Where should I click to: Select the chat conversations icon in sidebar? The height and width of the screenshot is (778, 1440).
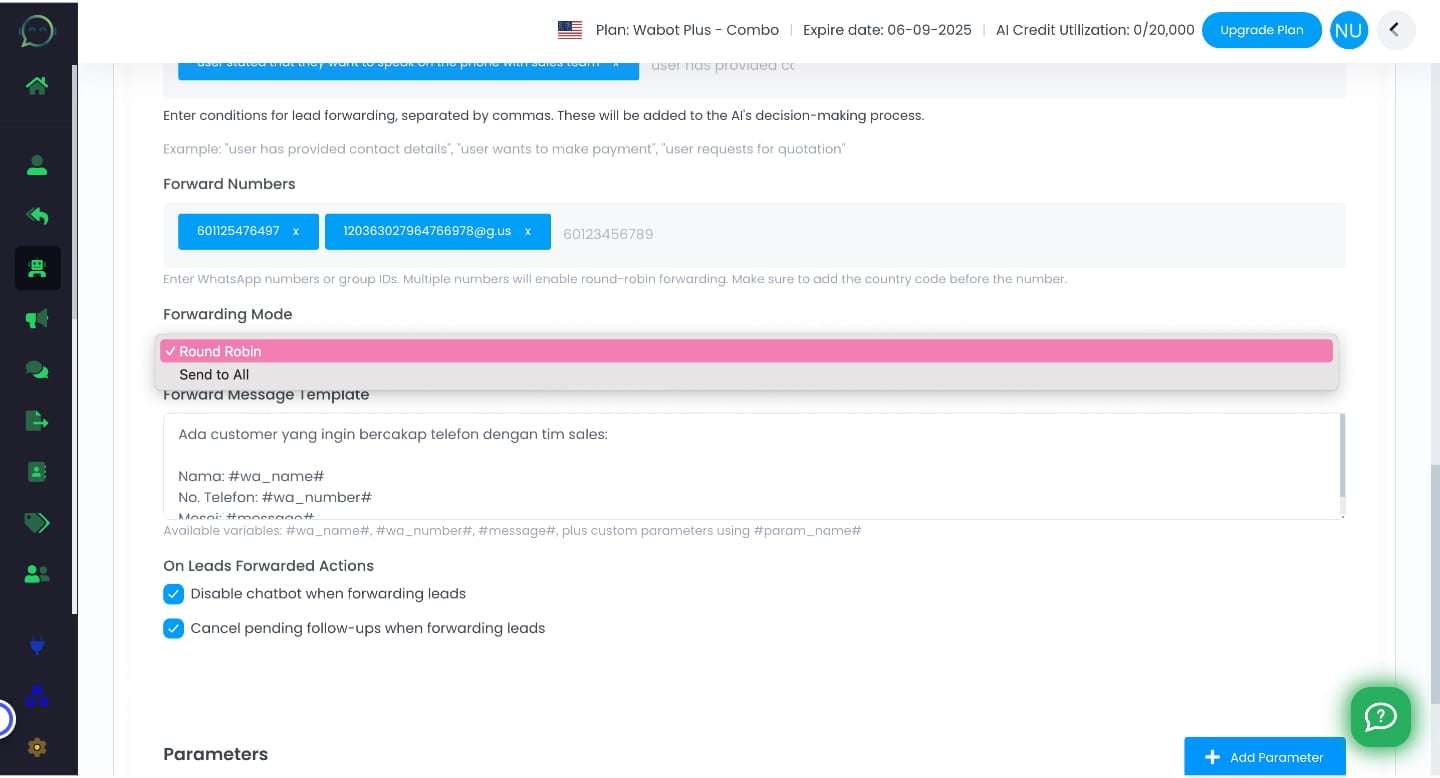[x=37, y=370]
